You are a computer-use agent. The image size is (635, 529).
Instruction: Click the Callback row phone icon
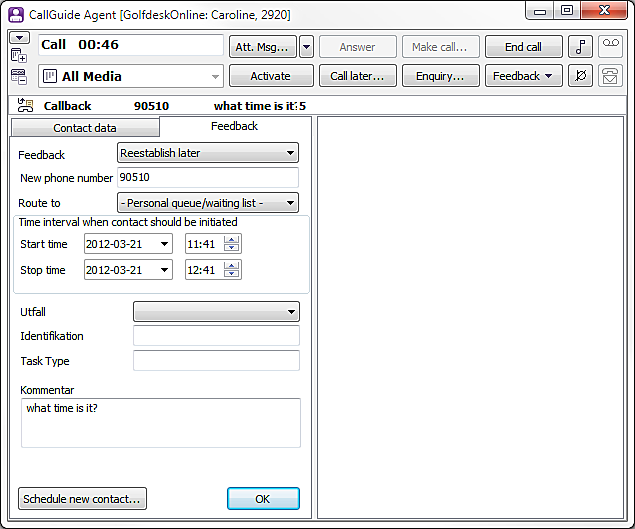26,106
